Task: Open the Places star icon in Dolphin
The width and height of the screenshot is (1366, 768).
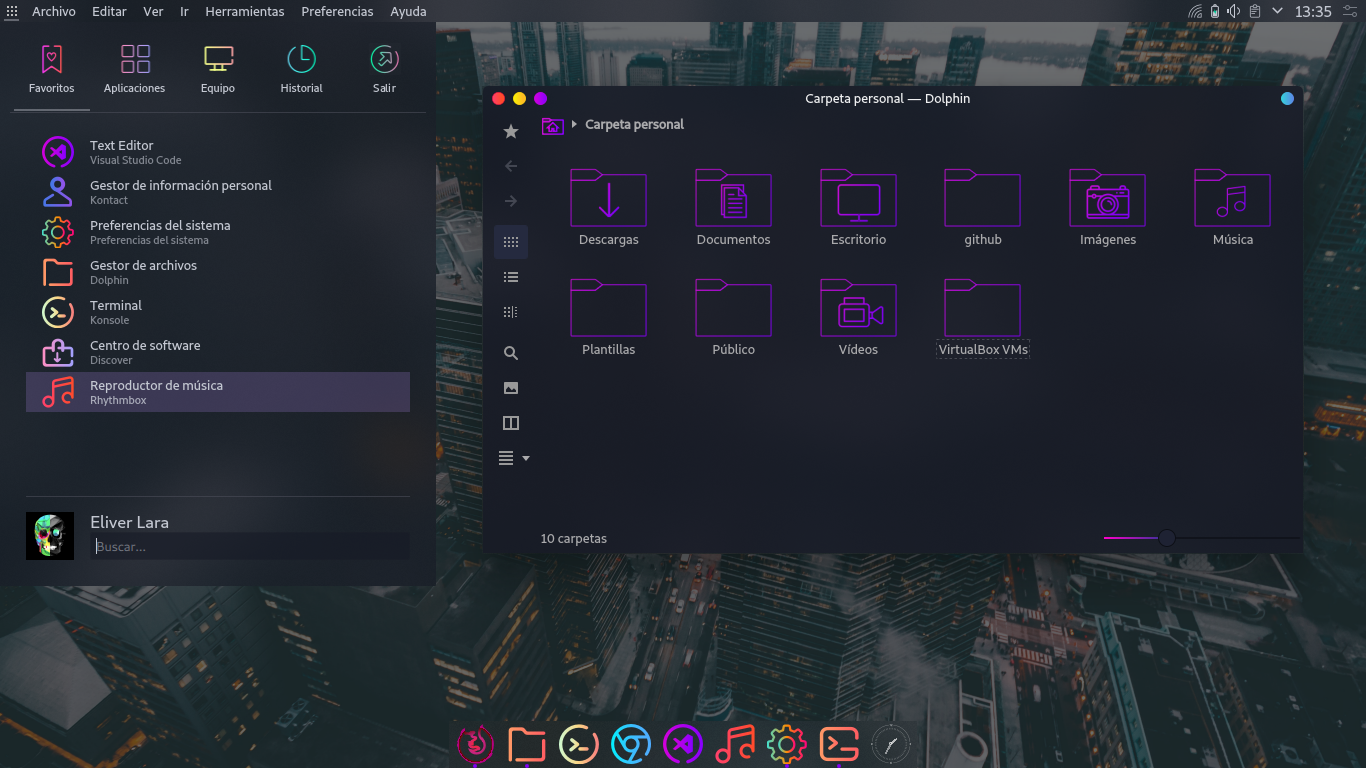Action: tap(511, 131)
